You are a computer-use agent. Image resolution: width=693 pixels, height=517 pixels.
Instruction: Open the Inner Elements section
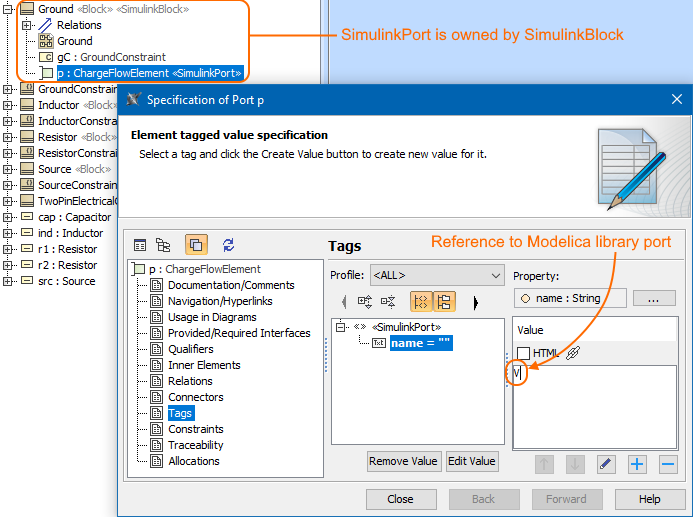[x=204, y=365]
